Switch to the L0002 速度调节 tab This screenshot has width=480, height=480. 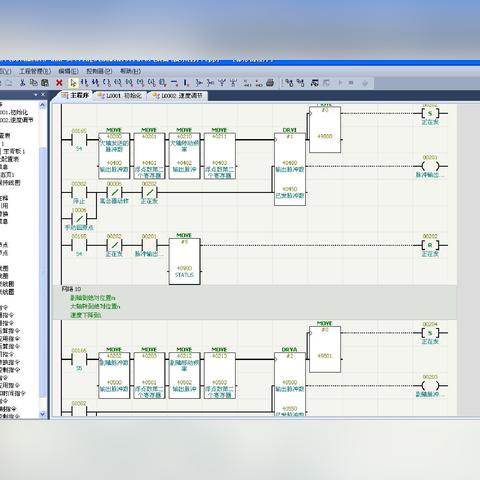click(178, 96)
